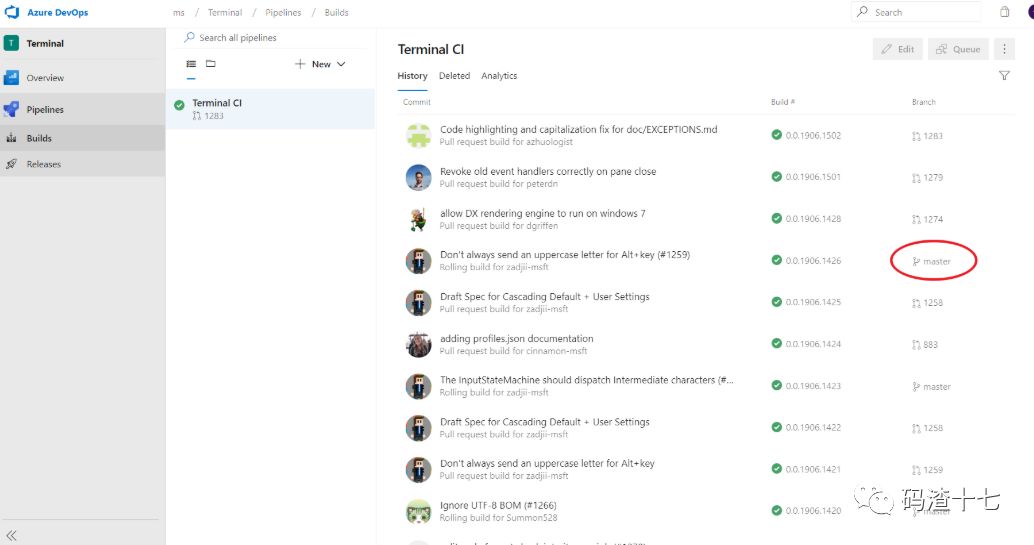Viewport: 1034px width, 545px height.
Task: Click the green check icon beside Terminal CI pipeline
Action: pos(179,104)
